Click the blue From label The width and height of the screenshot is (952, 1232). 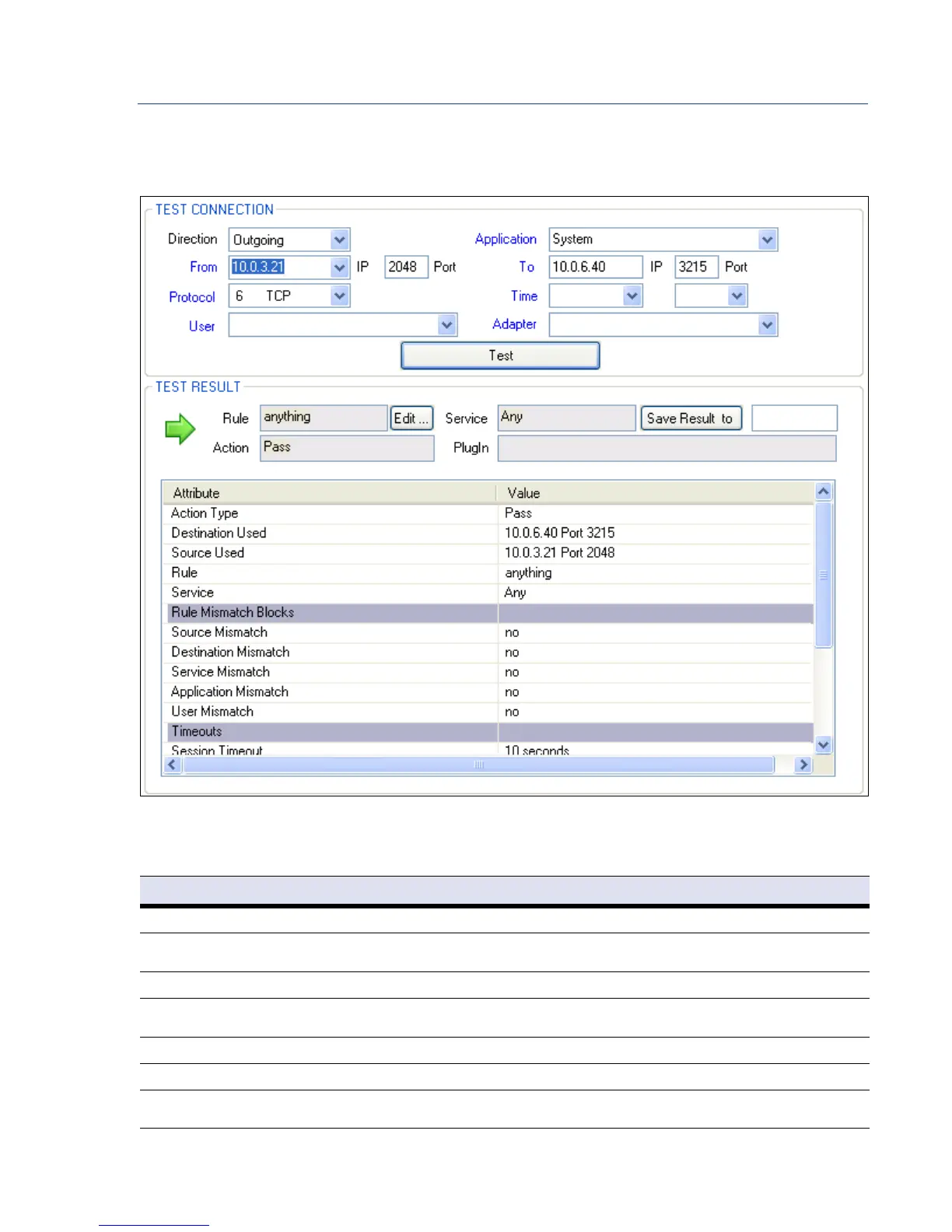[204, 267]
